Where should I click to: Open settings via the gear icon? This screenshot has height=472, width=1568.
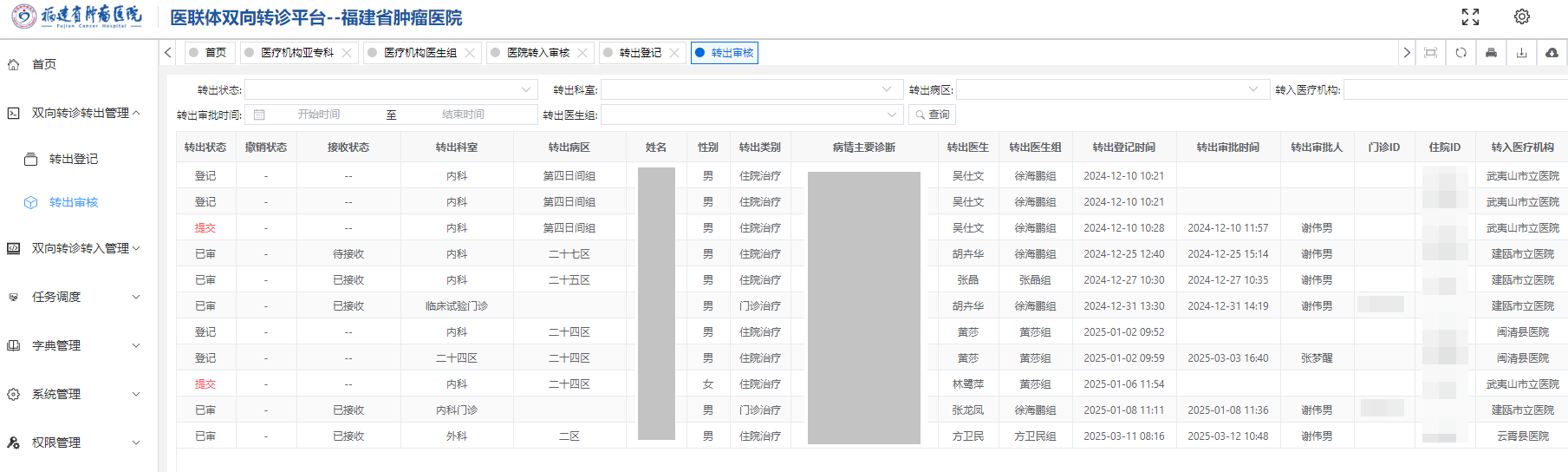[1522, 17]
